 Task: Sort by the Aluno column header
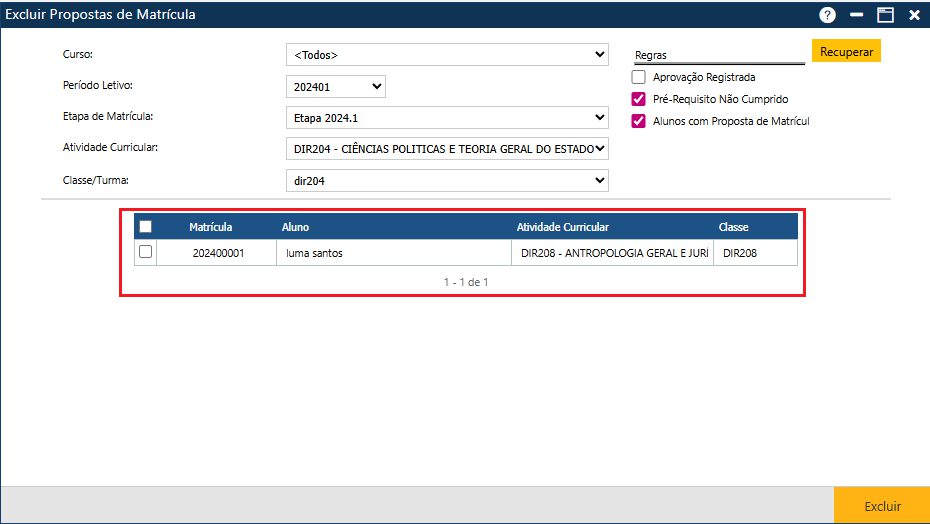coord(295,227)
